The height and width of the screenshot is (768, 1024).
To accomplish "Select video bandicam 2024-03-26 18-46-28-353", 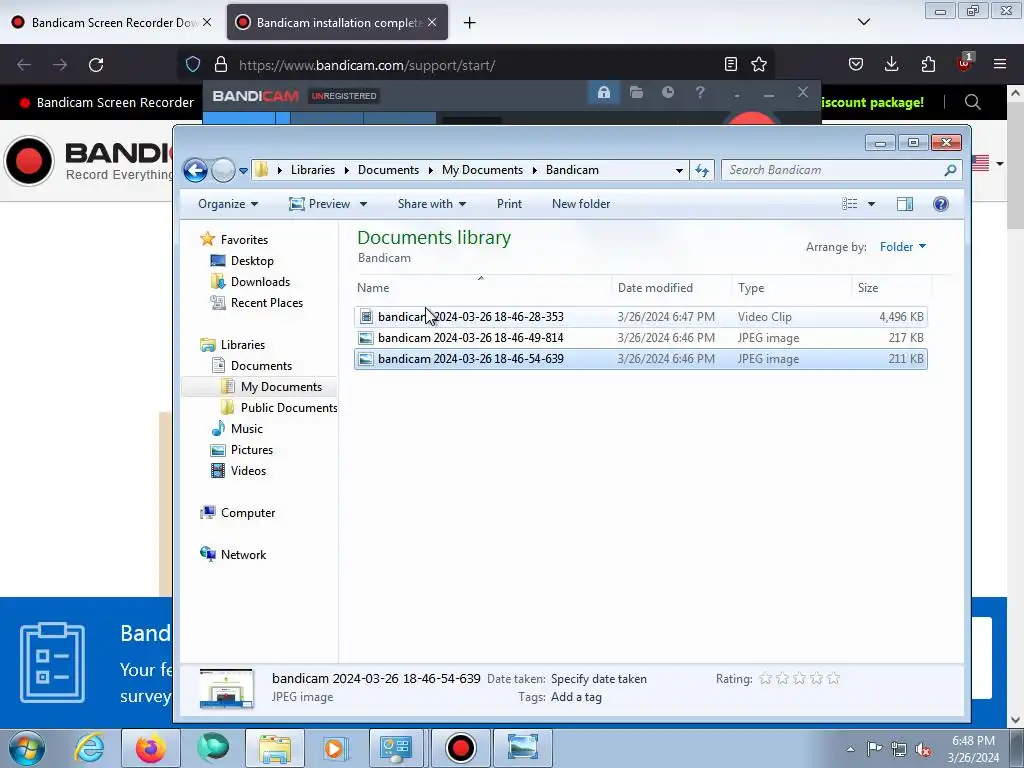I will click(641, 317).
